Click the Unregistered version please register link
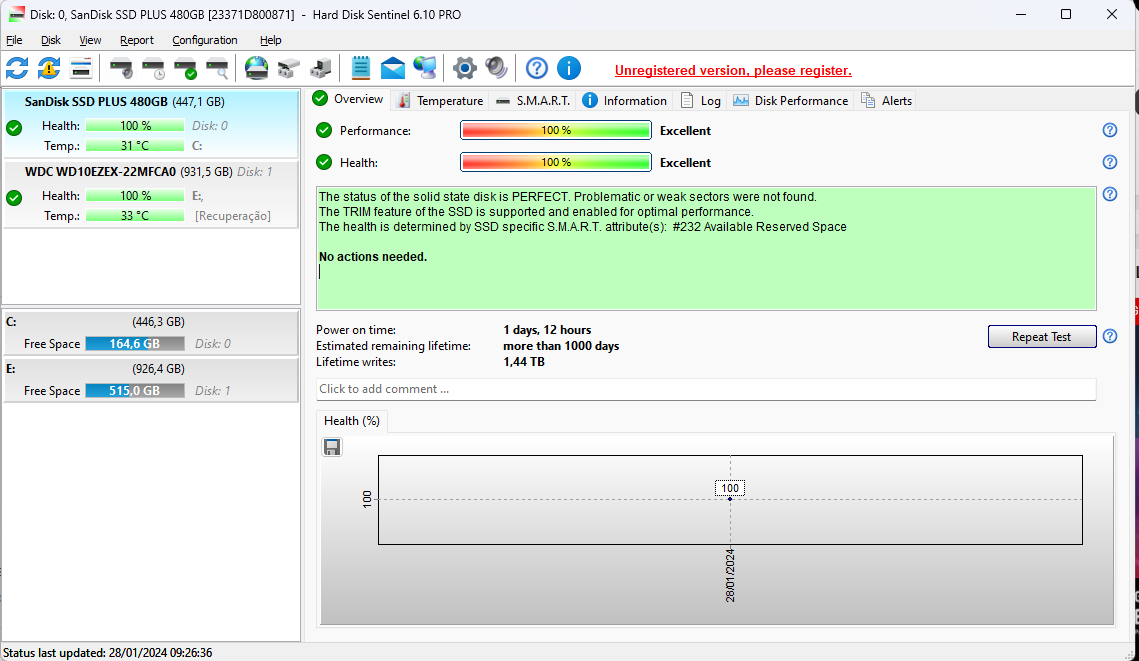1139x661 pixels. coord(733,70)
